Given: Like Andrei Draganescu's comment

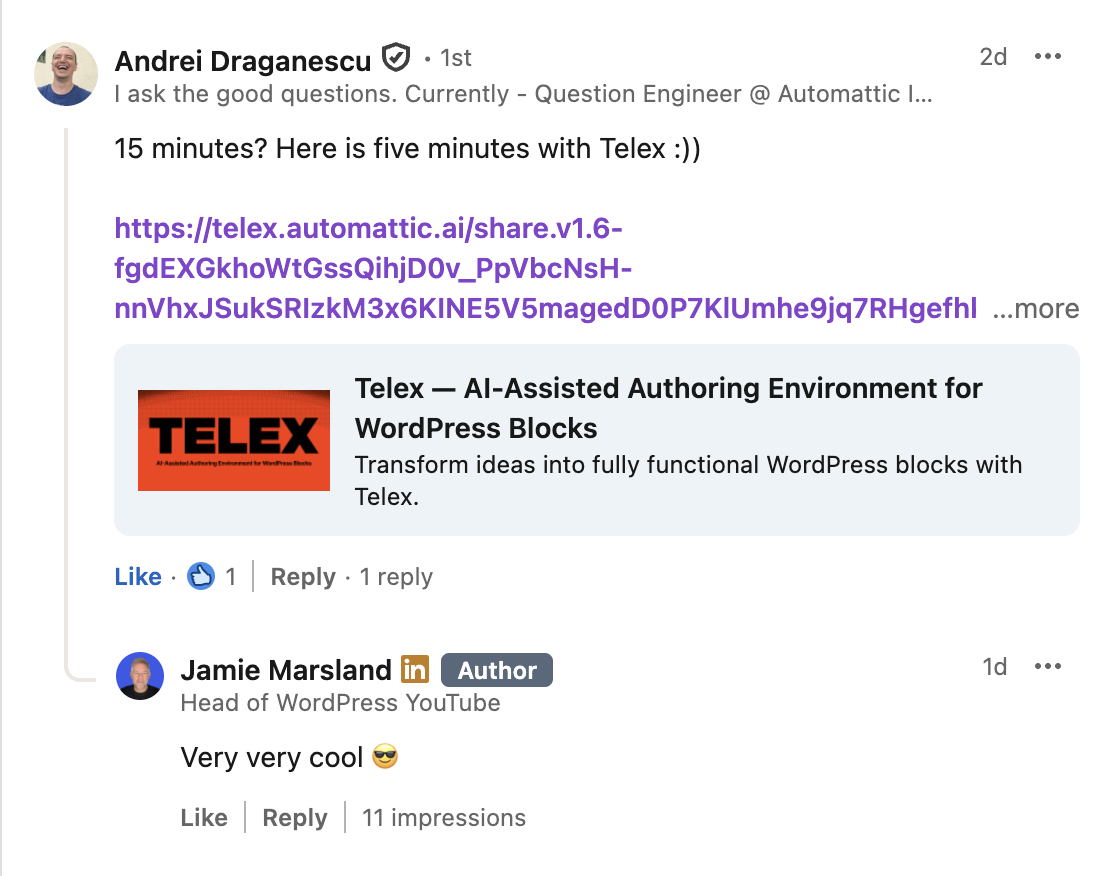Looking at the screenshot, I should tap(138, 577).
